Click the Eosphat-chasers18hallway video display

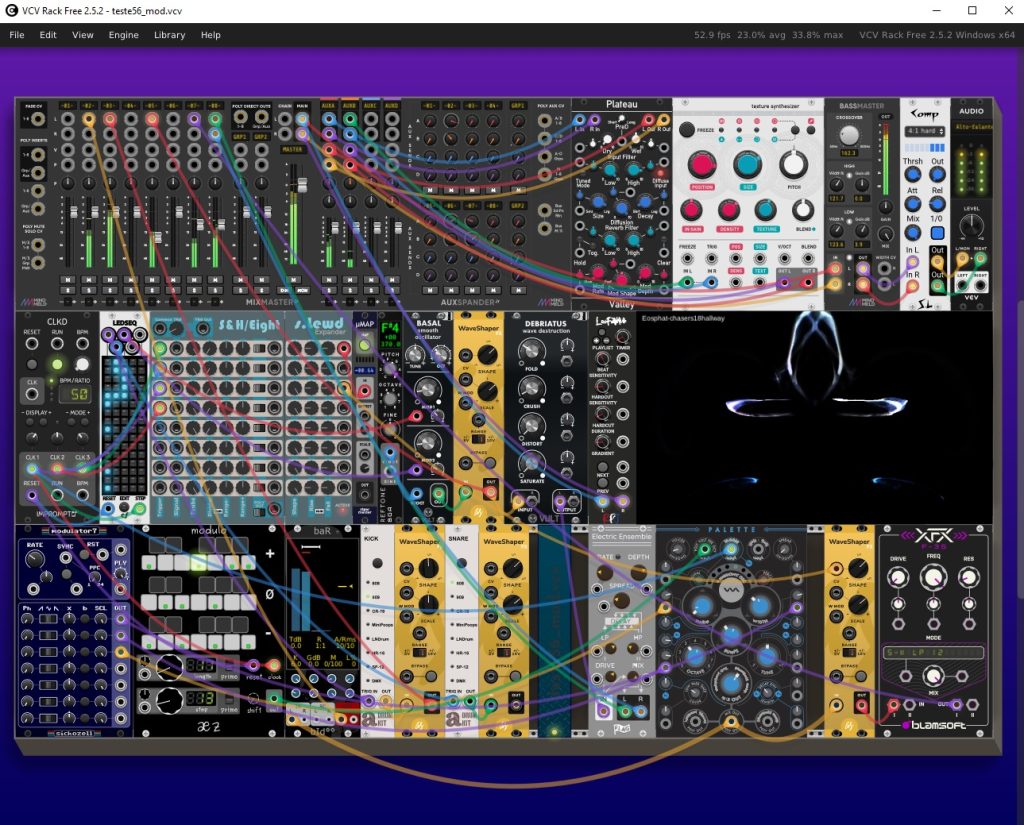[814, 417]
